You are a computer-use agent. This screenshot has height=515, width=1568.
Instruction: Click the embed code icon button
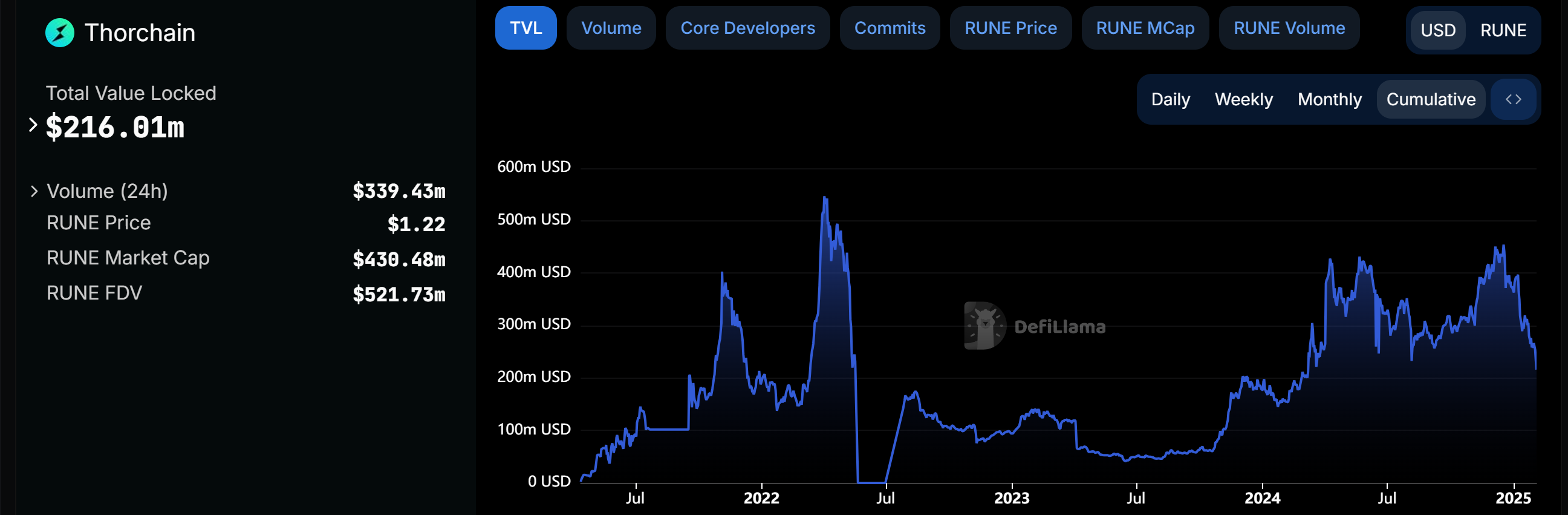(1513, 99)
